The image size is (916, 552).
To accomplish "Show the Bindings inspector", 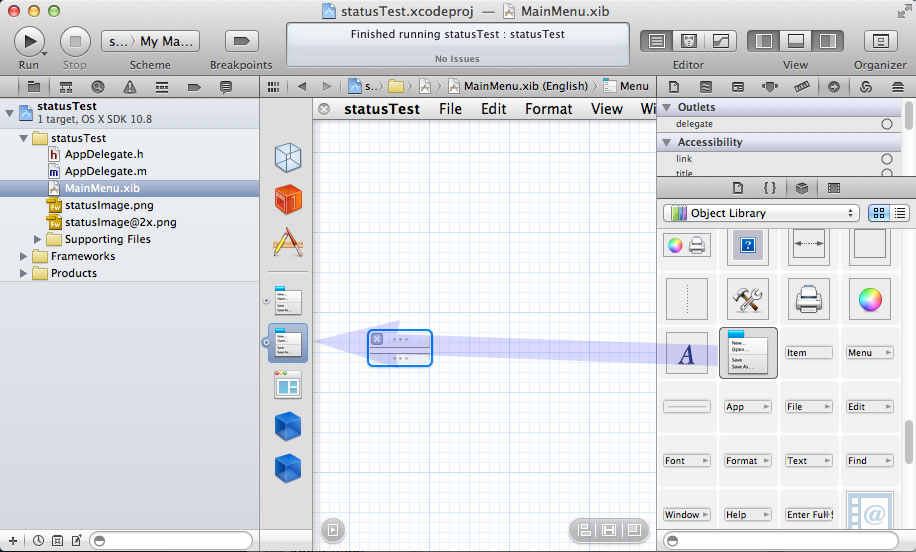I will point(866,87).
